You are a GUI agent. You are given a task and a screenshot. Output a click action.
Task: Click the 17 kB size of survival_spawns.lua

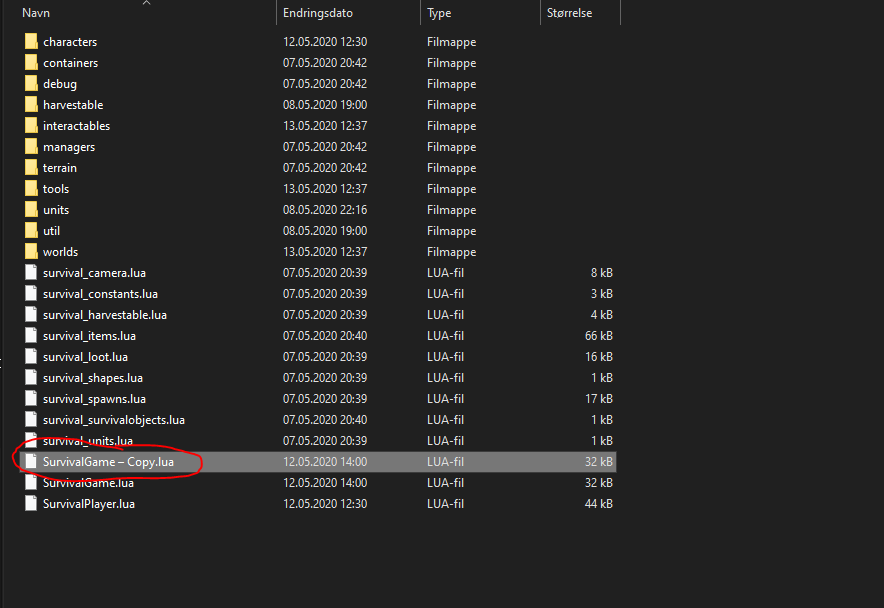pos(599,399)
